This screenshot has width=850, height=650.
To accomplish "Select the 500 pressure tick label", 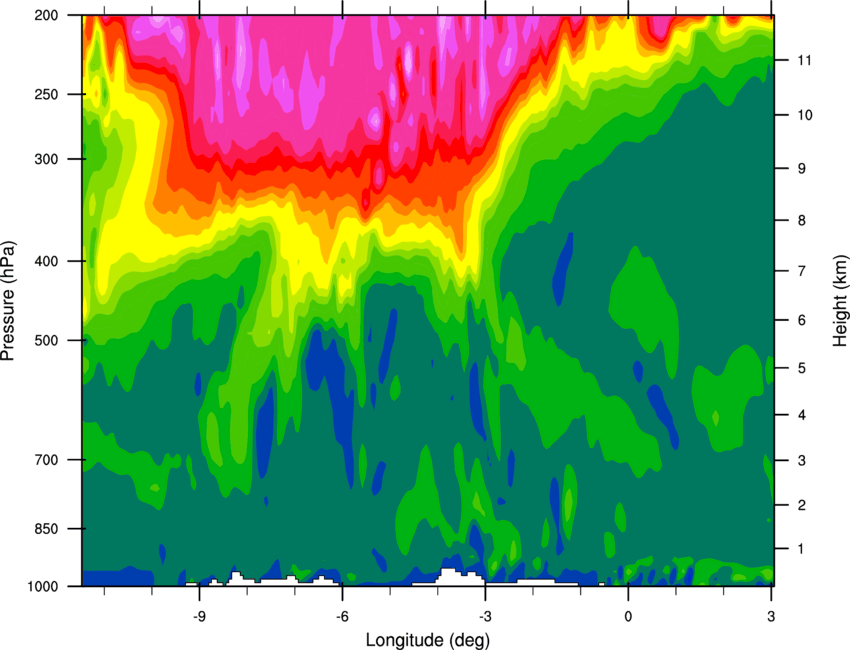I will tap(47, 340).
